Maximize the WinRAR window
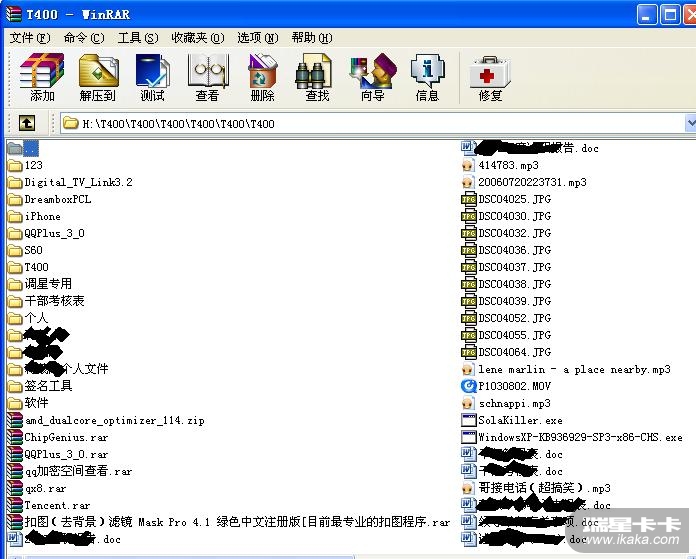This screenshot has width=696, height=559. pos(670,15)
